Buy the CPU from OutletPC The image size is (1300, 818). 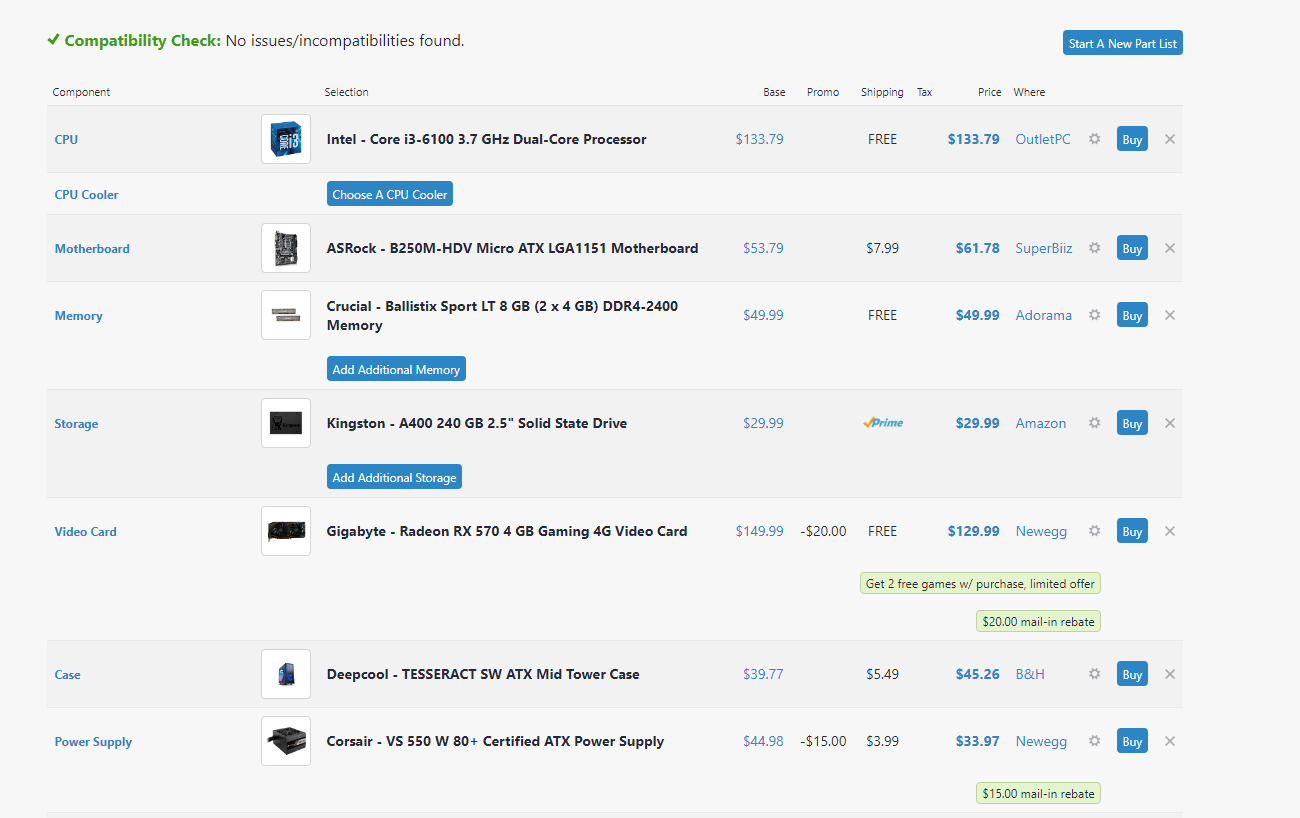(x=1132, y=139)
